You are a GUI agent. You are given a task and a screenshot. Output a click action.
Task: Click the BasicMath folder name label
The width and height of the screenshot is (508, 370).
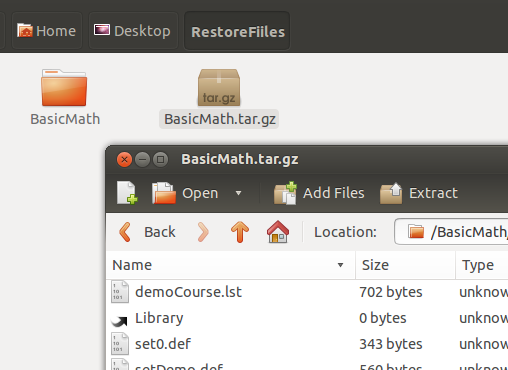click(65, 119)
